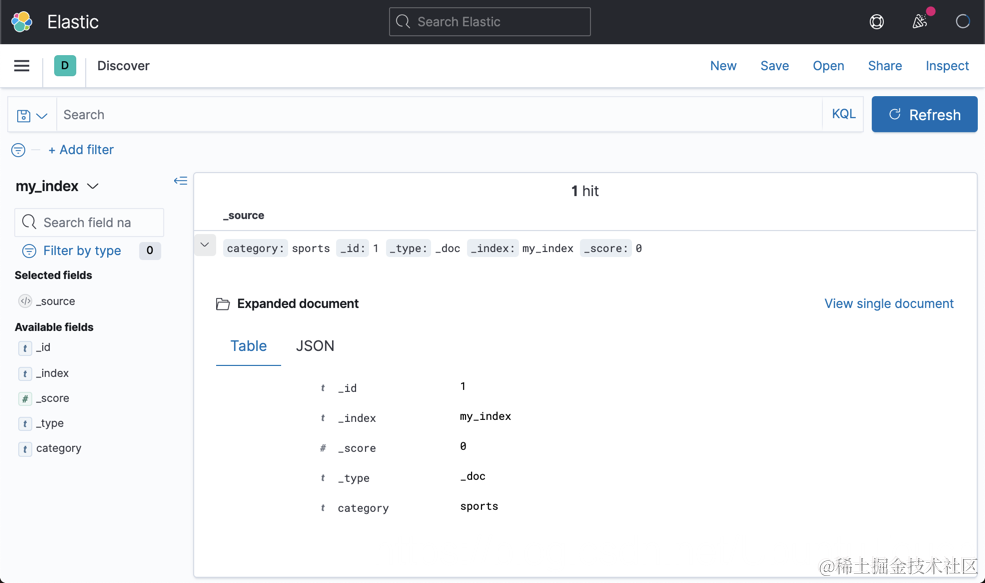
Task: Open the hamburger navigation menu
Action: click(x=22, y=65)
